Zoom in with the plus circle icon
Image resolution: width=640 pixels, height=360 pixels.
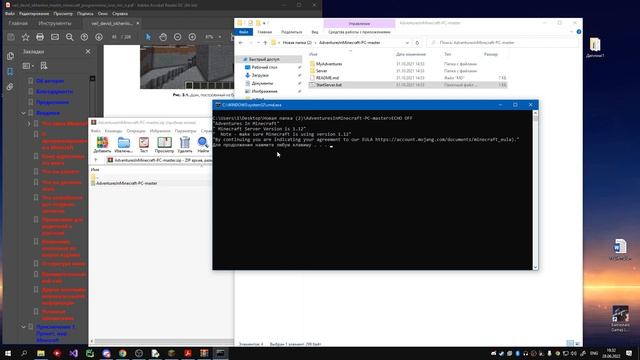[192, 37]
